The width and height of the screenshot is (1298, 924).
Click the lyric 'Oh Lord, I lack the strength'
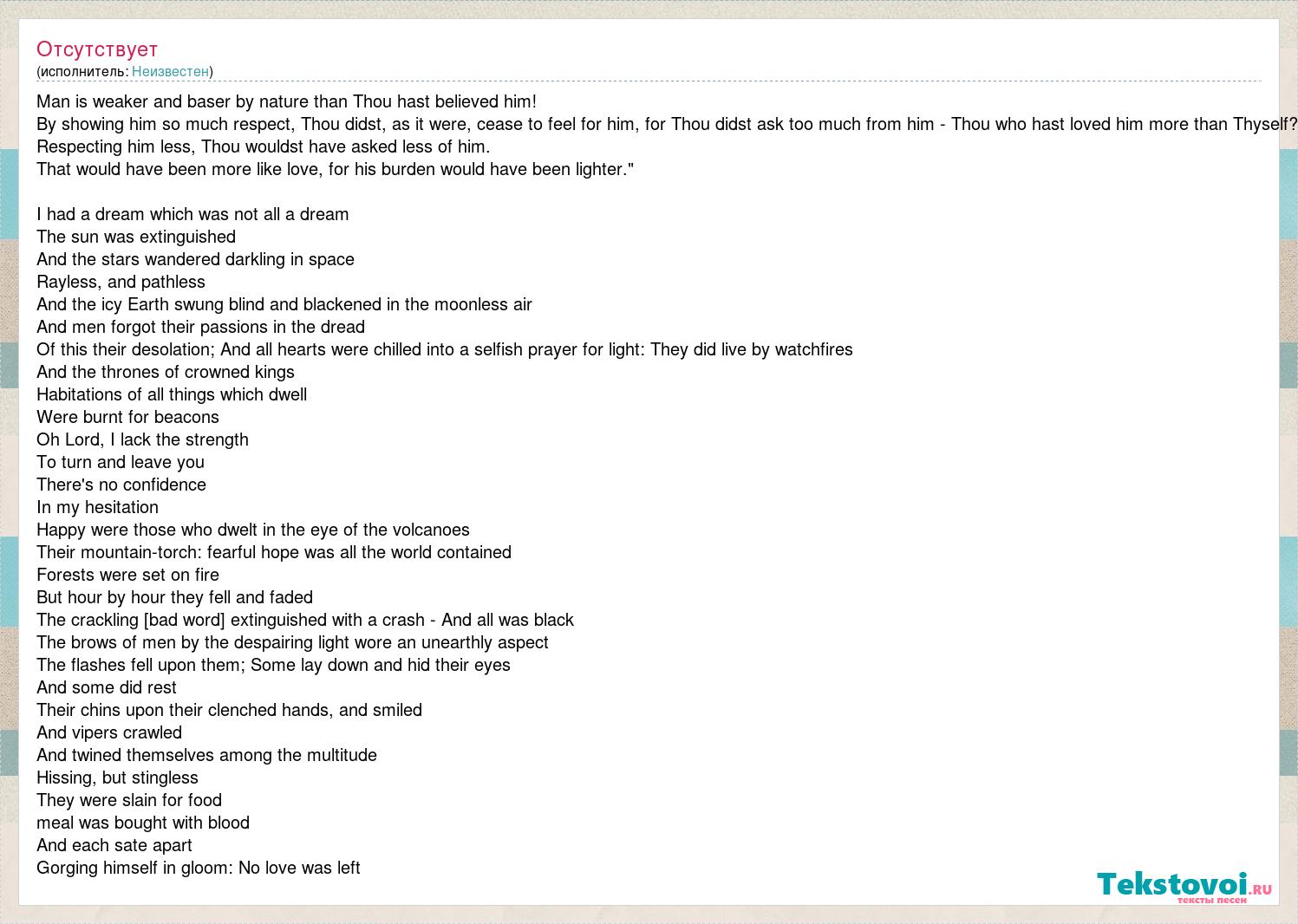(x=142, y=439)
